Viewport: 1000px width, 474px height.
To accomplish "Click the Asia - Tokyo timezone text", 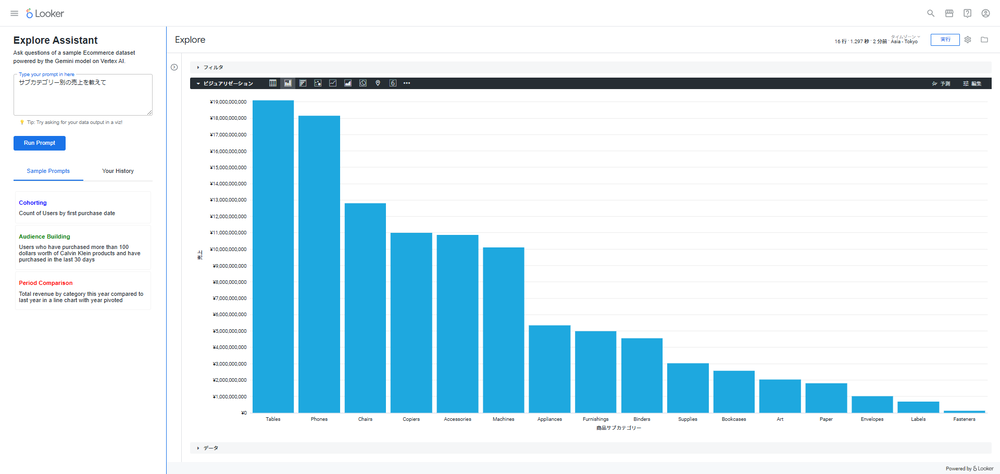I will tap(904, 41).
